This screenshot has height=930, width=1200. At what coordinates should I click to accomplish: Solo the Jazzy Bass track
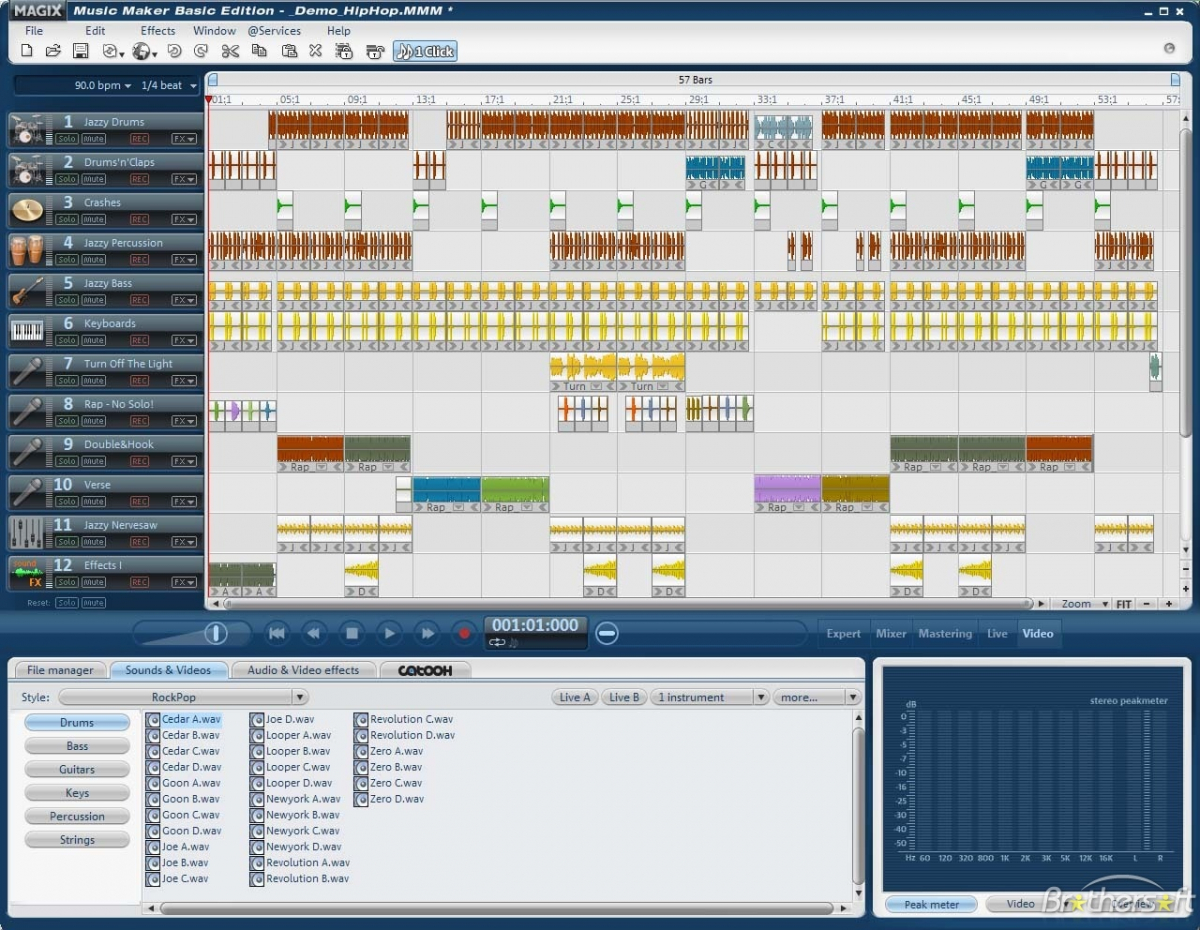(x=66, y=300)
